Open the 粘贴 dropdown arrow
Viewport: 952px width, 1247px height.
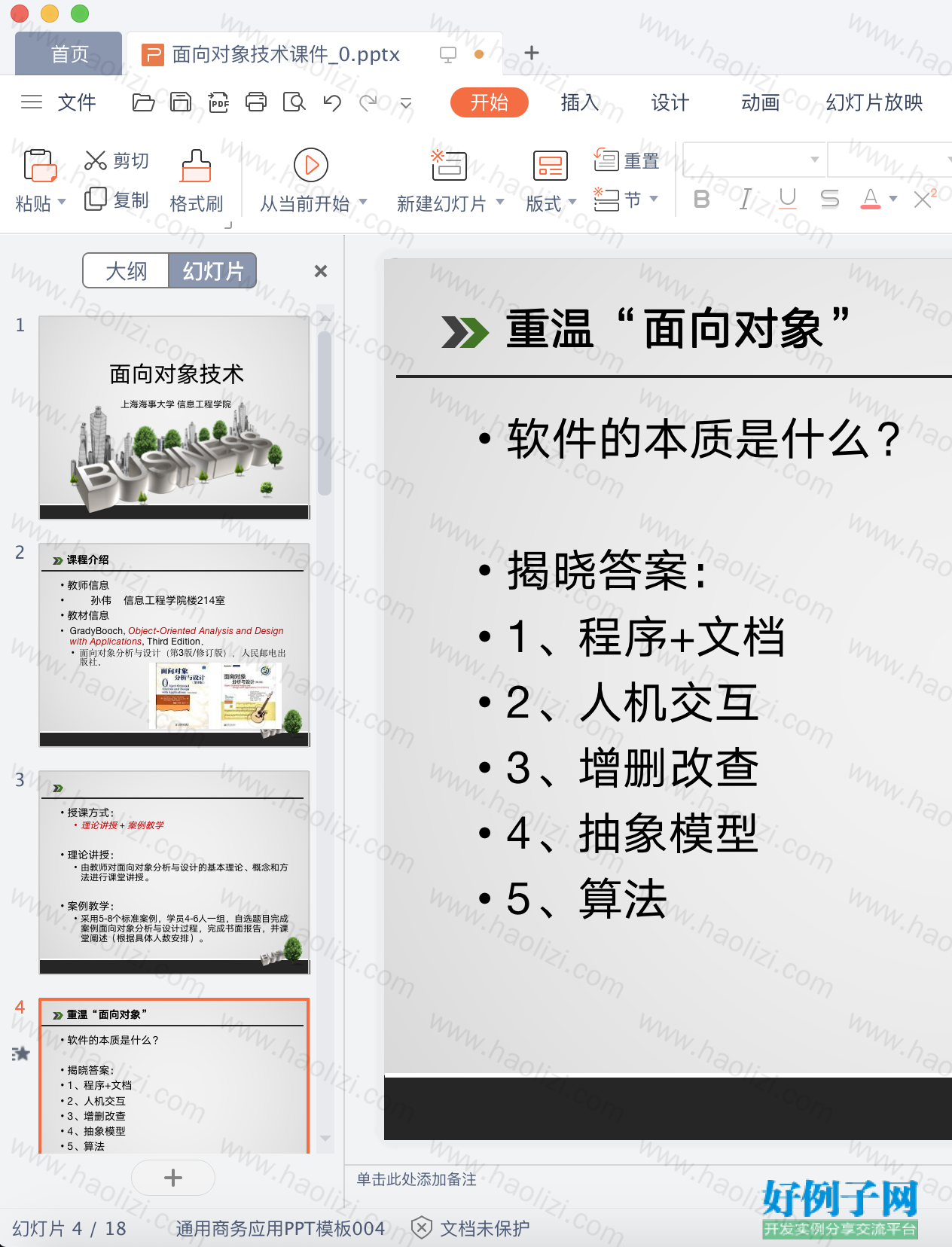click(x=62, y=202)
